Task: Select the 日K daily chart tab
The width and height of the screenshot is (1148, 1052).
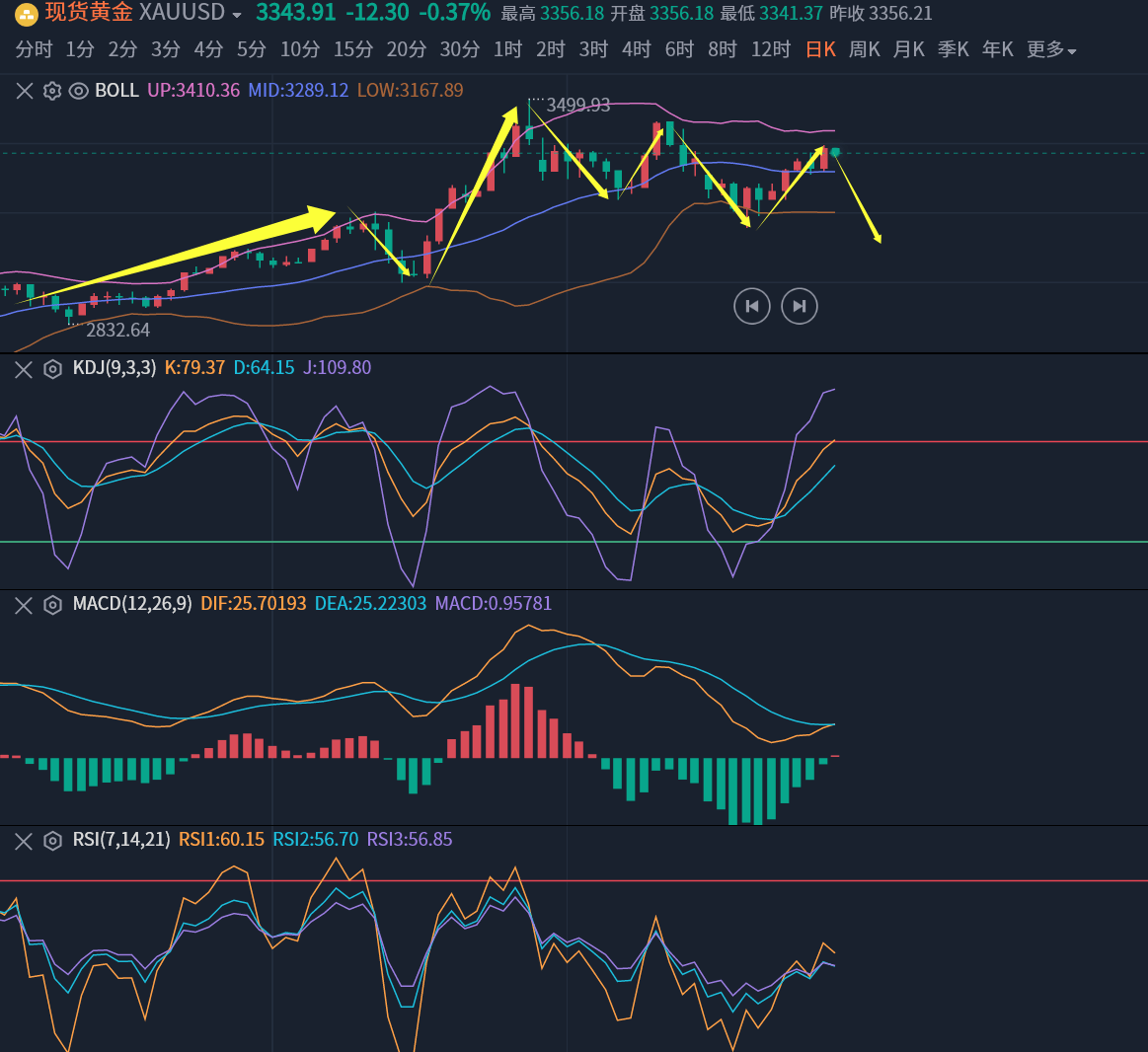Action: [x=820, y=49]
